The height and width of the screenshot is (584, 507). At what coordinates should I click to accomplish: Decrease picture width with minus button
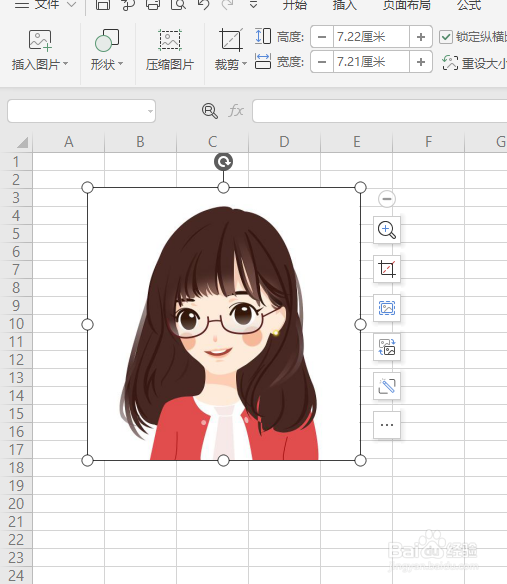[322, 62]
